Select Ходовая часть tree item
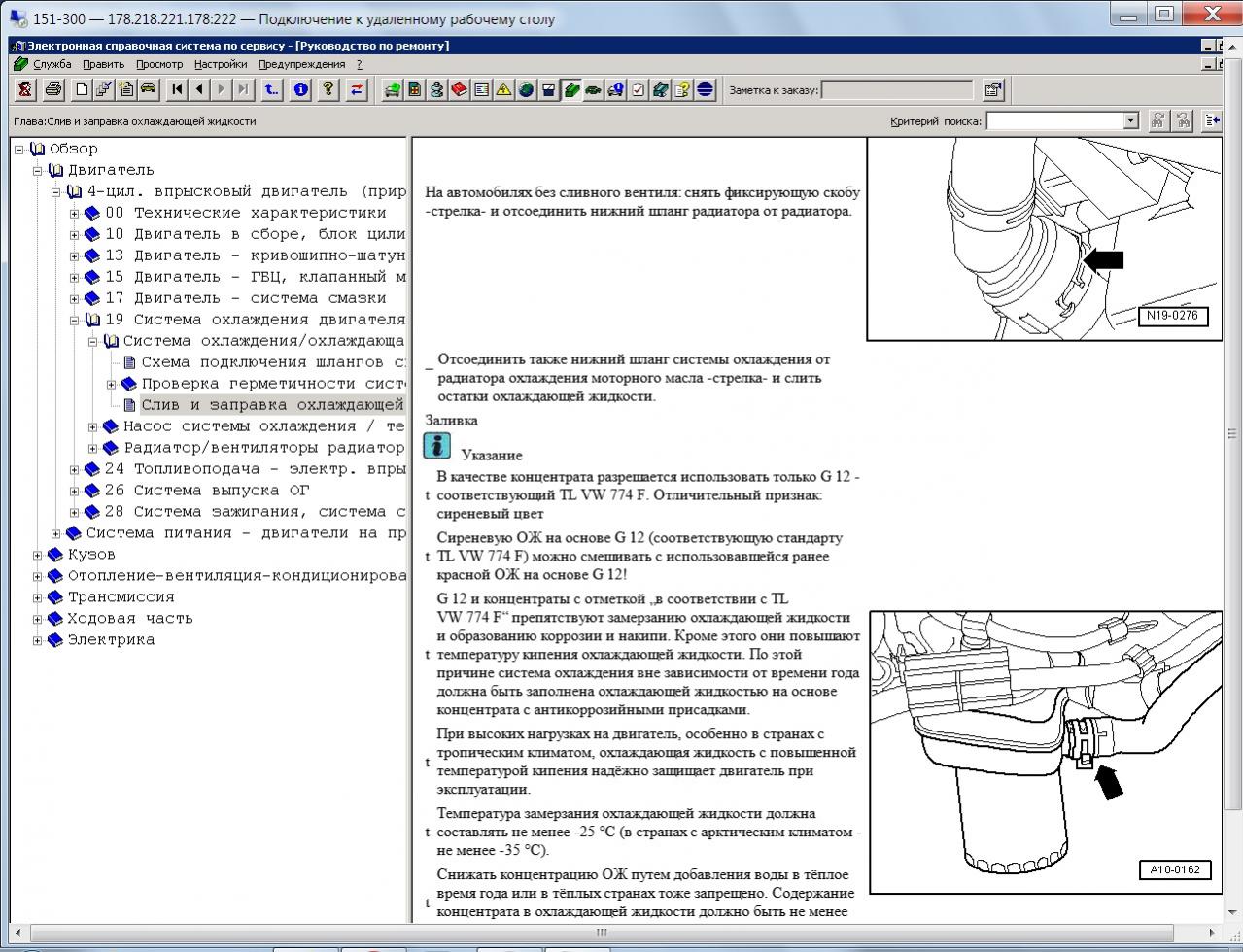The image size is (1243, 952). 129,619
